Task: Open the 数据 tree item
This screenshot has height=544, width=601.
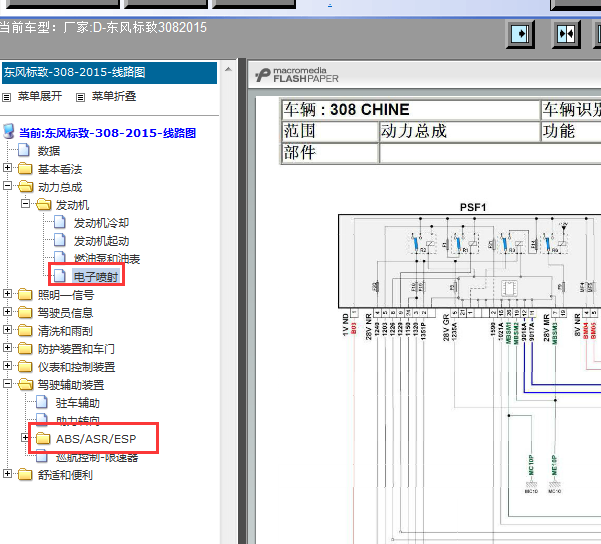Action: 49,151
